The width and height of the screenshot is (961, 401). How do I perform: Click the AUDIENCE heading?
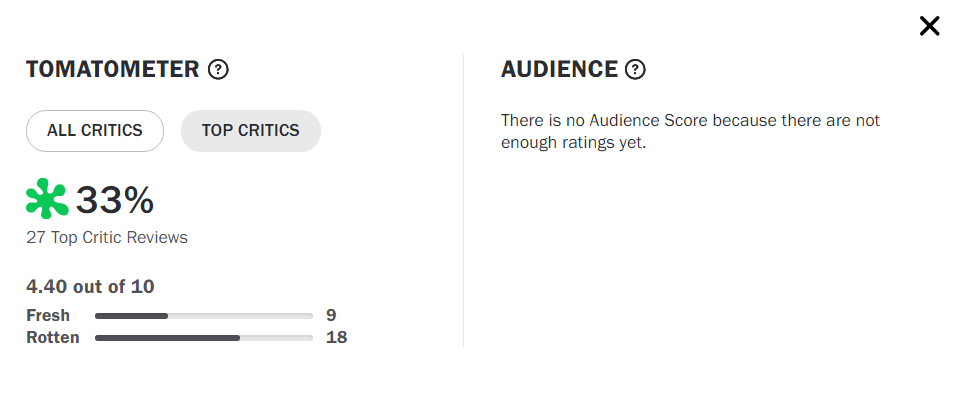point(559,70)
